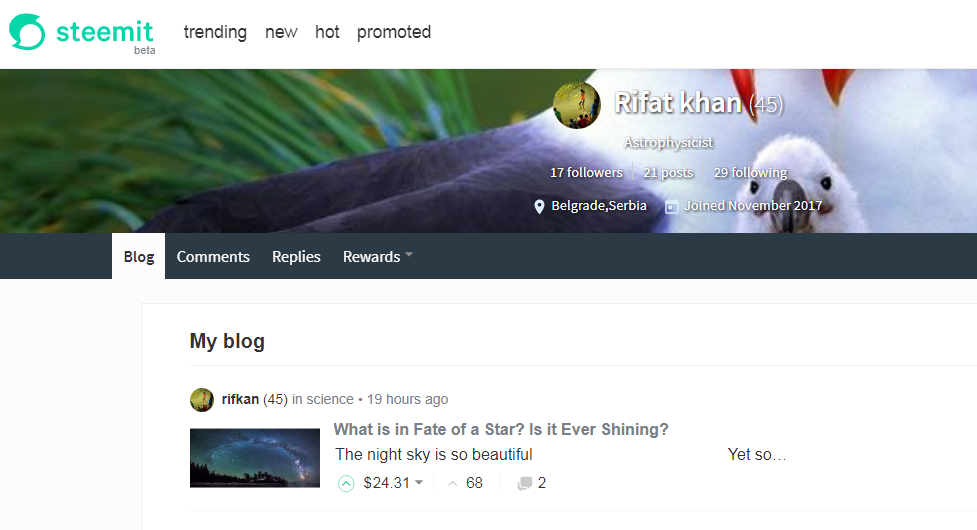Click Rifat khan's profile avatar in banner

(576, 105)
